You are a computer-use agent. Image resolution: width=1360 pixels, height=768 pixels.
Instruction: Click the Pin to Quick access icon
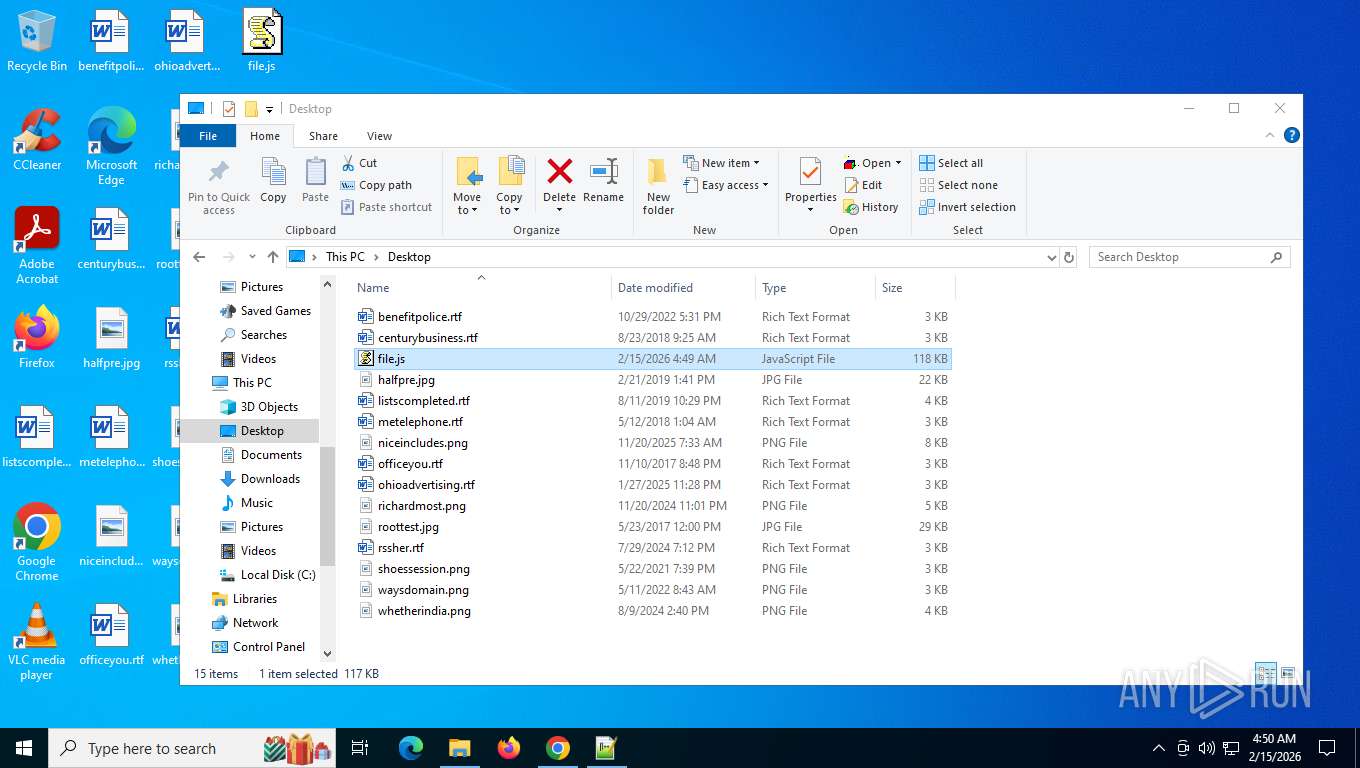pyautogui.click(x=218, y=172)
